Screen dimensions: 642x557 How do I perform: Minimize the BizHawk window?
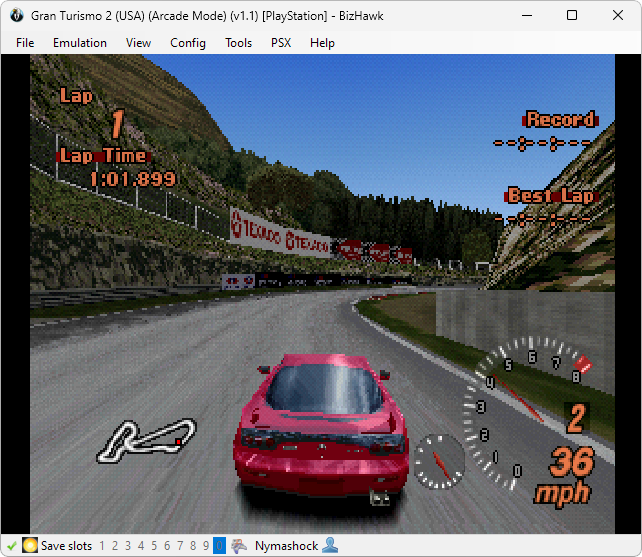point(527,16)
